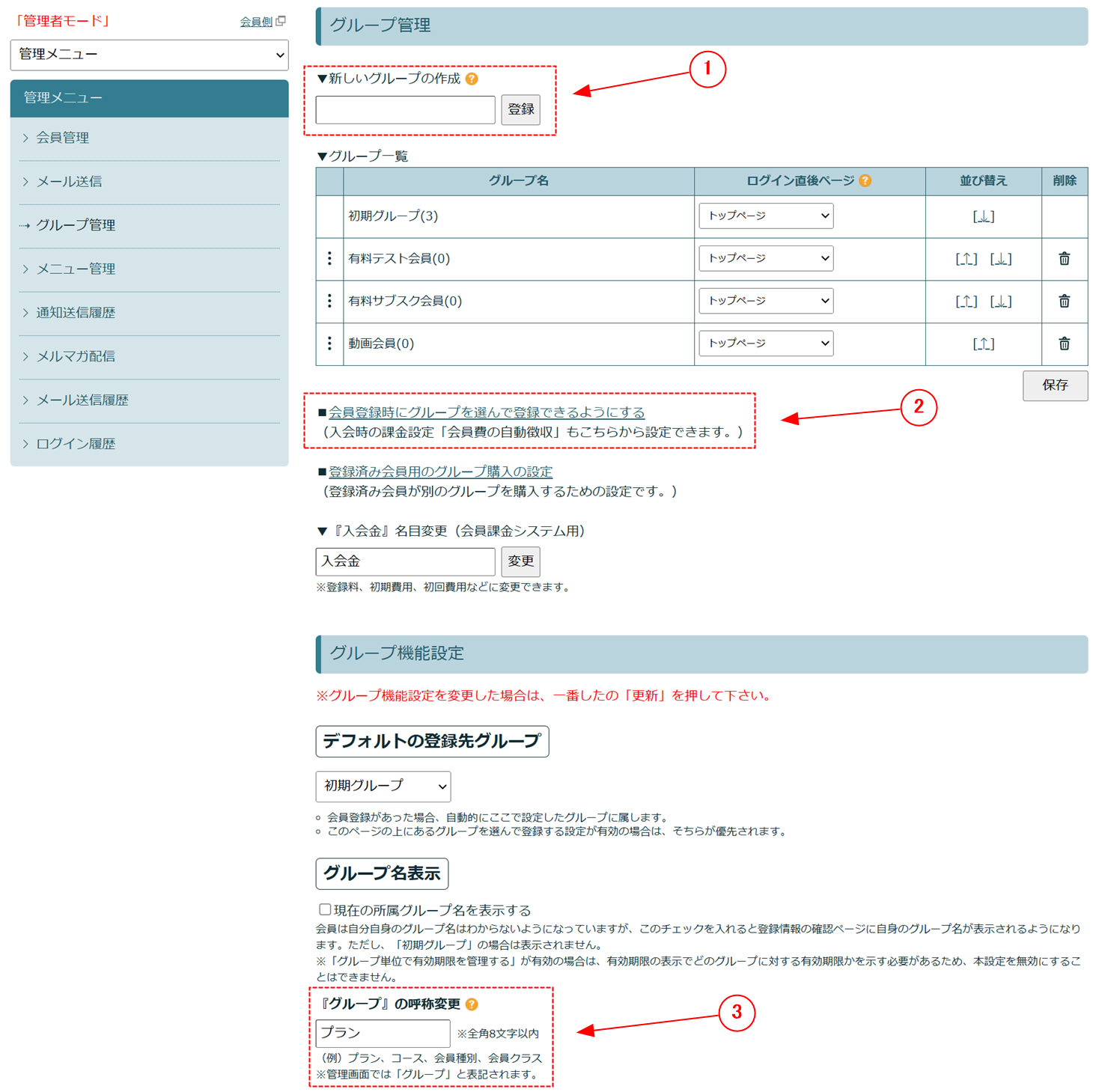Click the 並び替え column header
This screenshot has width=1099, height=1092.
tap(984, 181)
